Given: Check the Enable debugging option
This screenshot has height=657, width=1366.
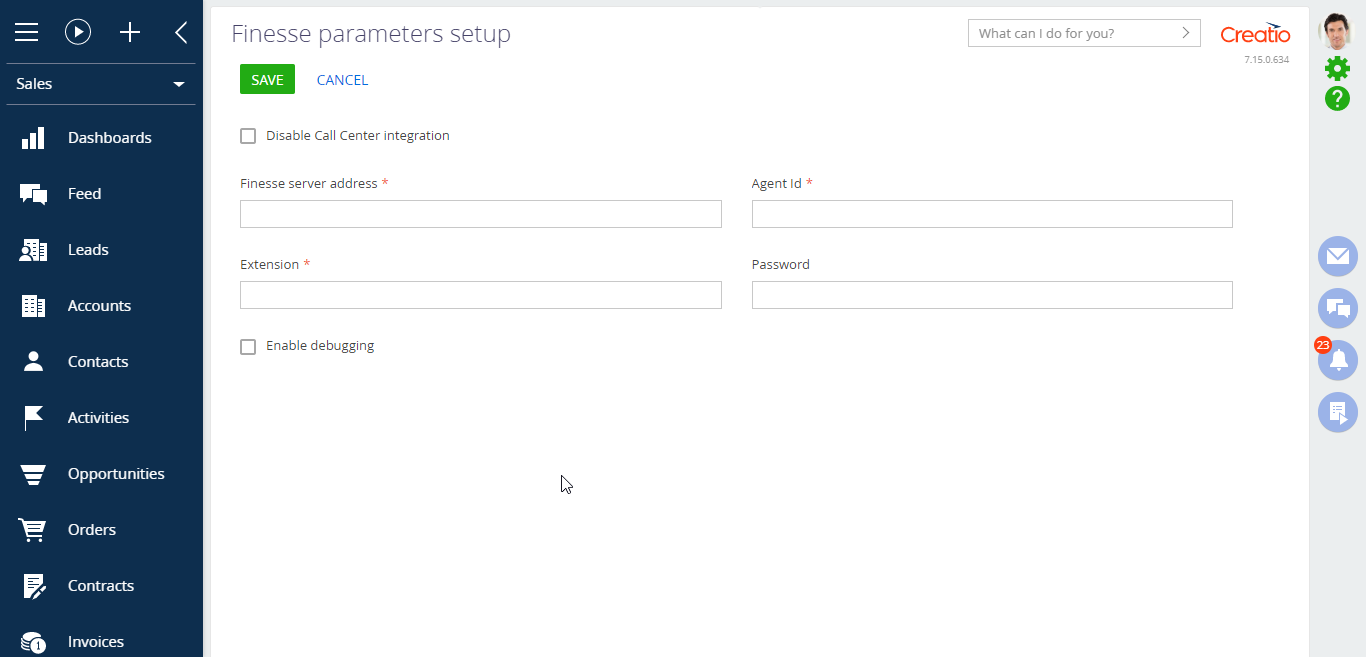Looking at the screenshot, I should pos(247,346).
